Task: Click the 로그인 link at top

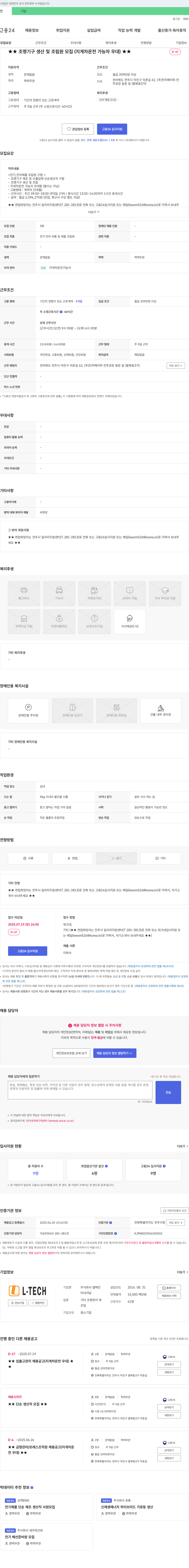Action: (x=176, y=19)
